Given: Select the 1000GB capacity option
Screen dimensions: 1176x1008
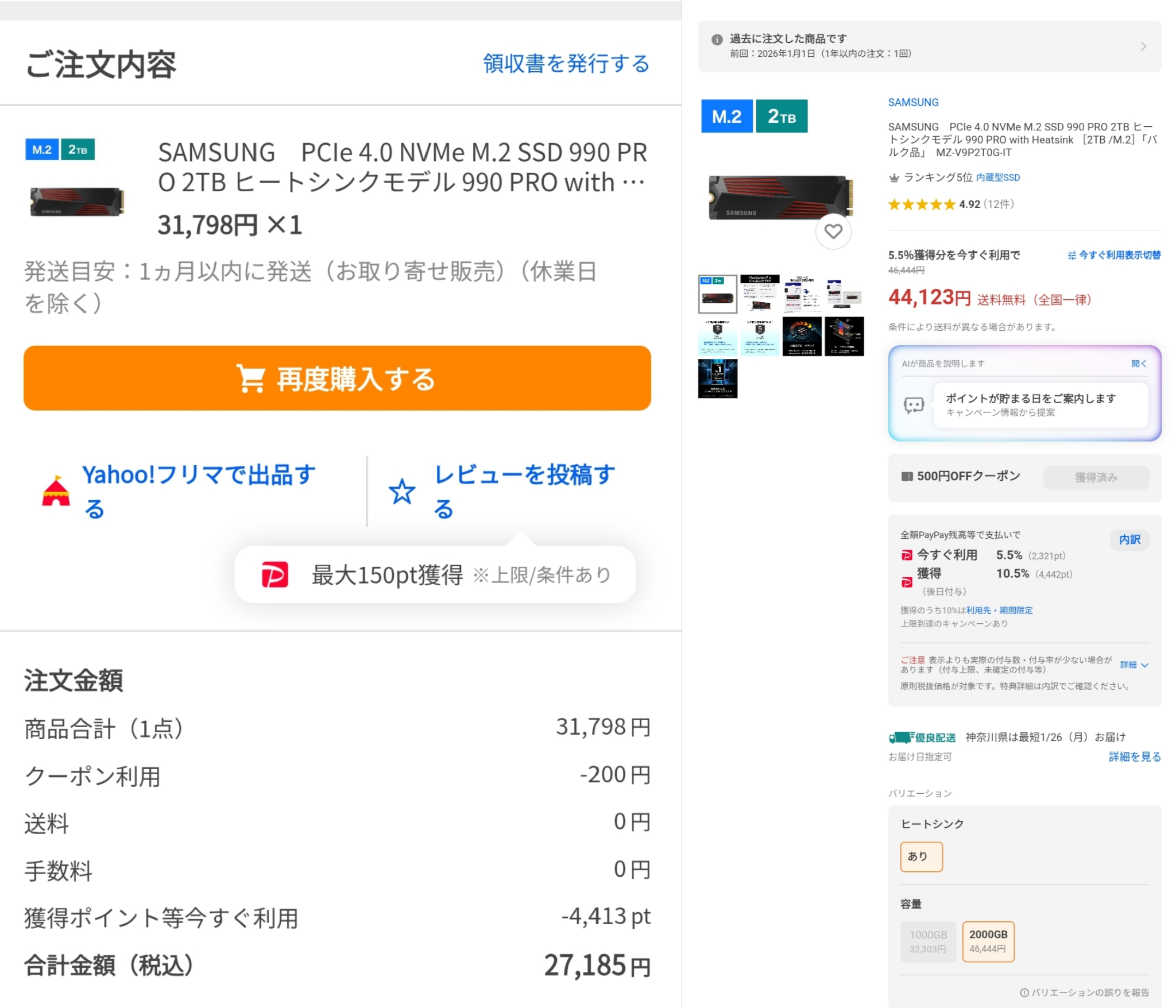Looking at the screenshot, I should [x=927, y=941].
